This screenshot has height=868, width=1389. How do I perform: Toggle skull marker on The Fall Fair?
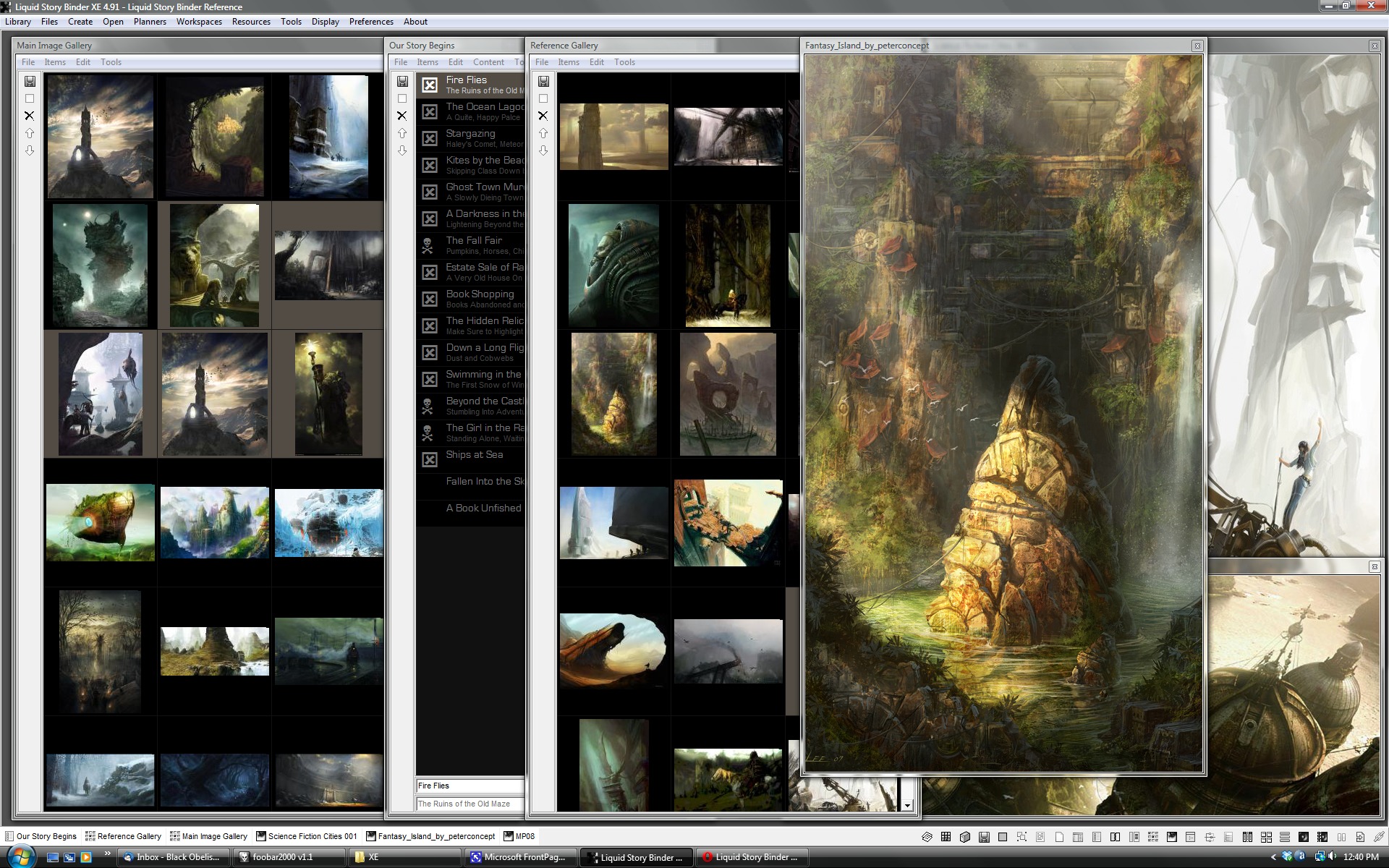point(428,246)
